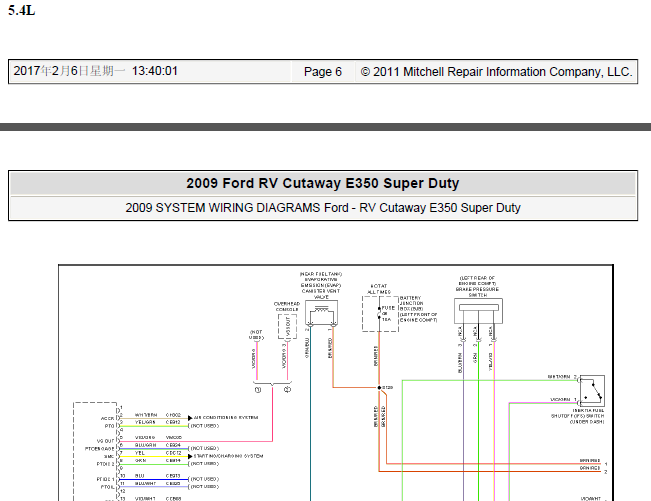Click the EVAP canister vent valve symbol
Viewport: 651px width, 501px height.
click(x=321, y=314)
